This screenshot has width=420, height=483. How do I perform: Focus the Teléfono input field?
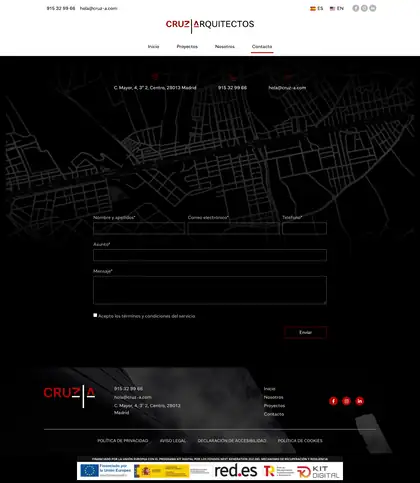(304, 228)
